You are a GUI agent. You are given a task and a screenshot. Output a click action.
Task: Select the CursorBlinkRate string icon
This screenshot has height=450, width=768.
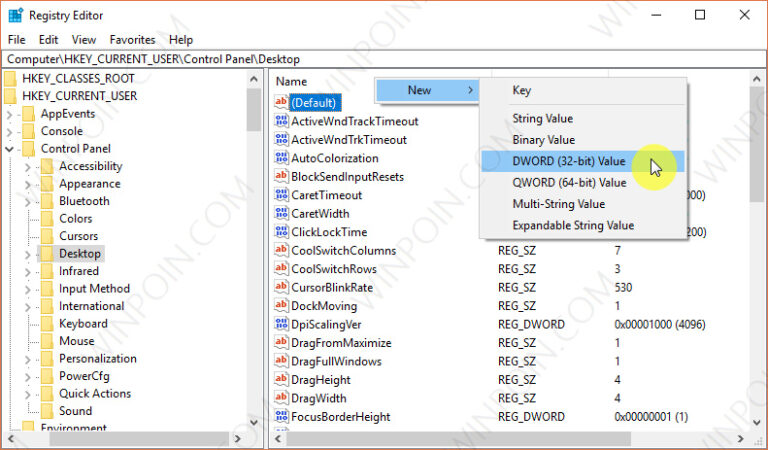click(281, 288)
